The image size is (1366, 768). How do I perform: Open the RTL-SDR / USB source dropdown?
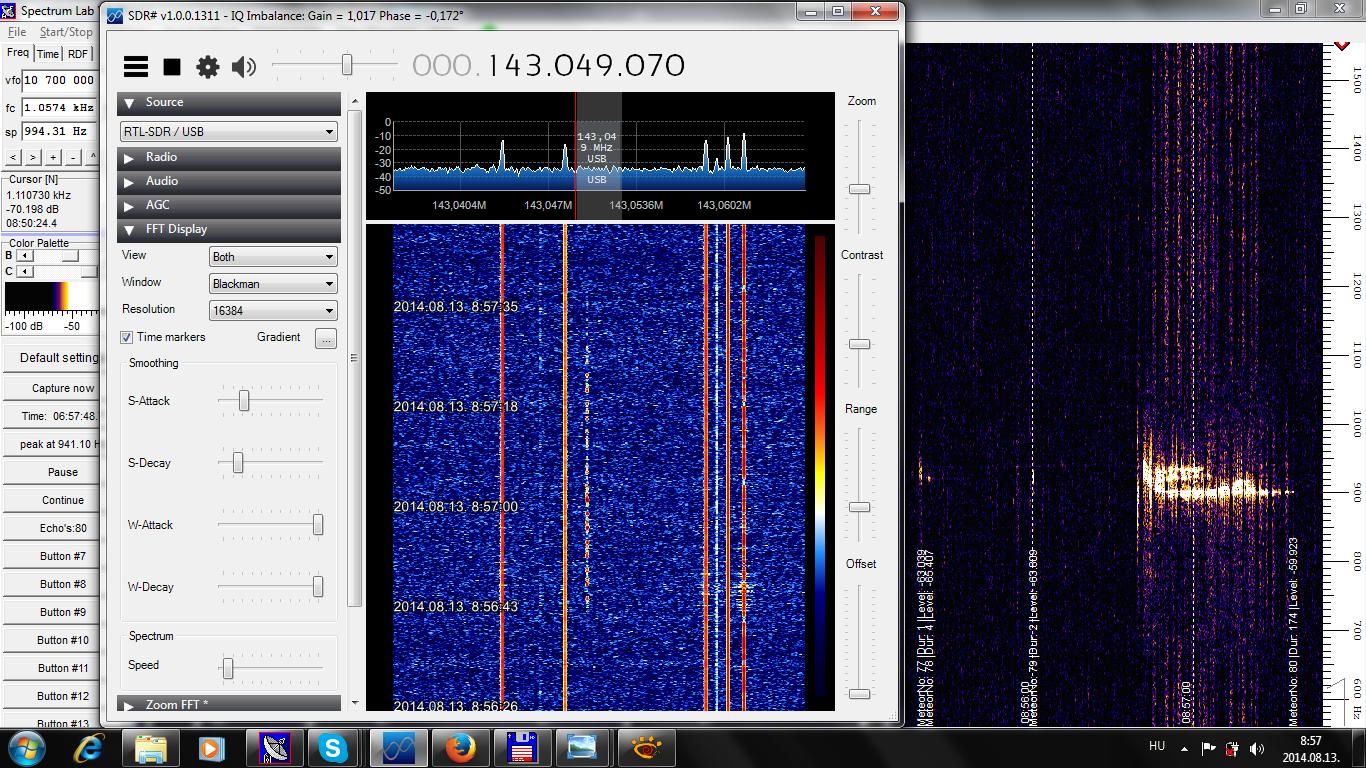228,132
